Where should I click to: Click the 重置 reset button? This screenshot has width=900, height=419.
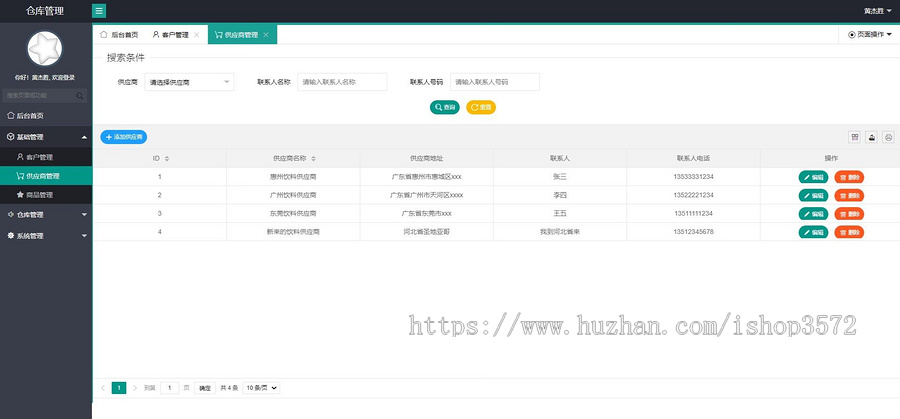[481, 107]
